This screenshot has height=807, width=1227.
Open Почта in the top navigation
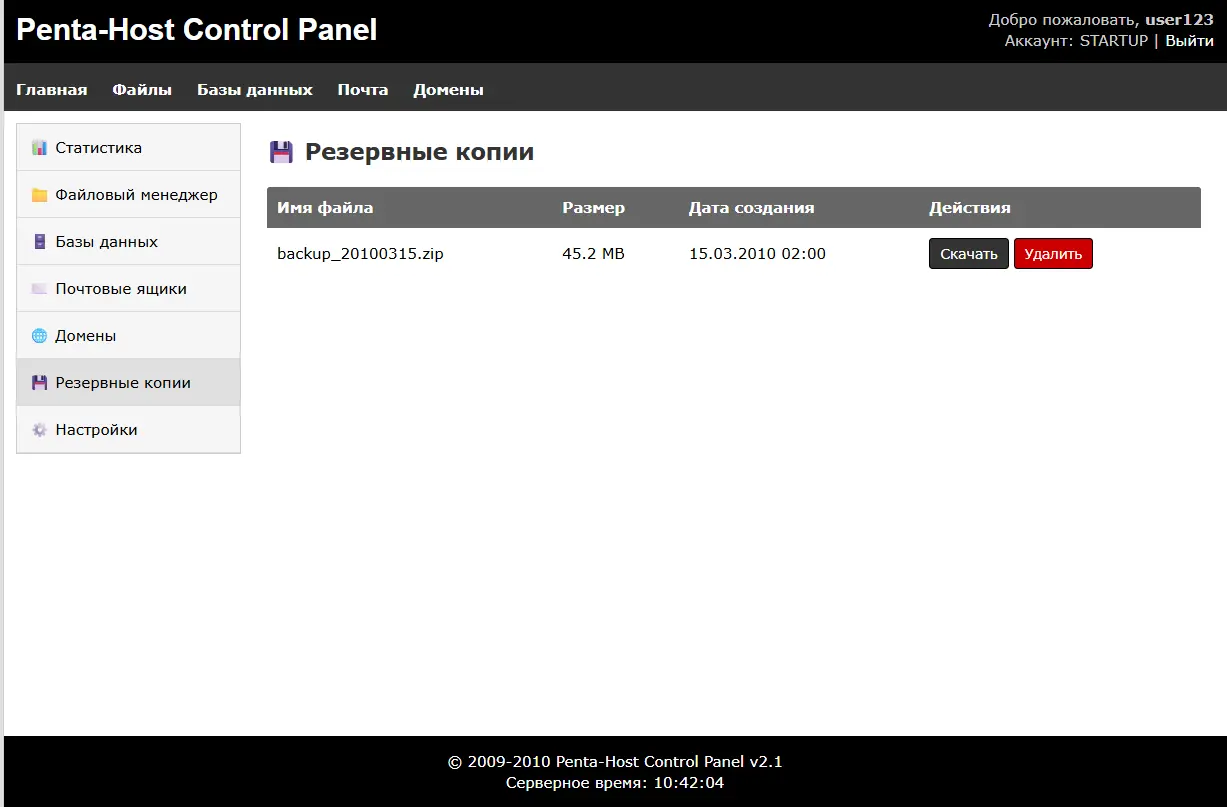pos(363,90)
